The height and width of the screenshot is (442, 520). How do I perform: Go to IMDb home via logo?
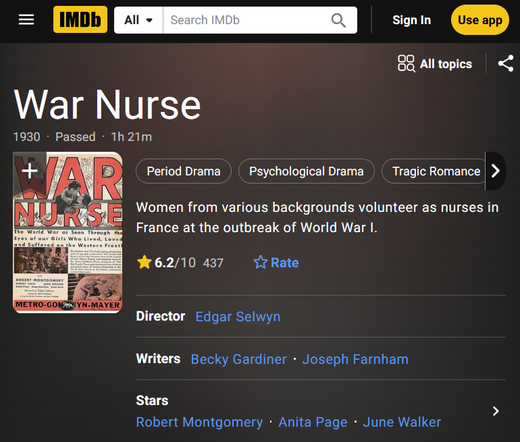tap(80, 20)
